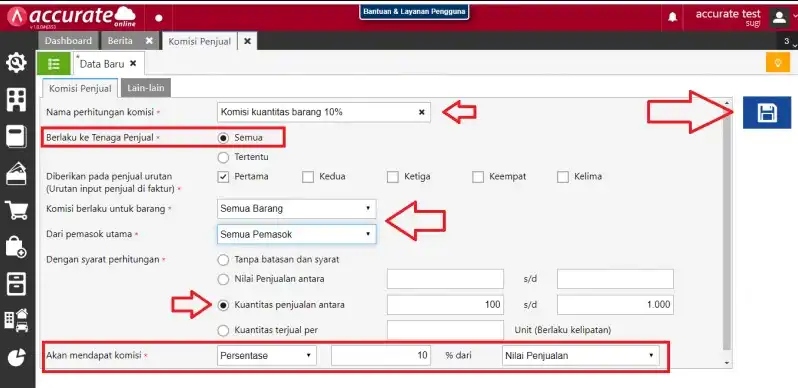
Task: Click the green list view button
Action: coord(53,64)
